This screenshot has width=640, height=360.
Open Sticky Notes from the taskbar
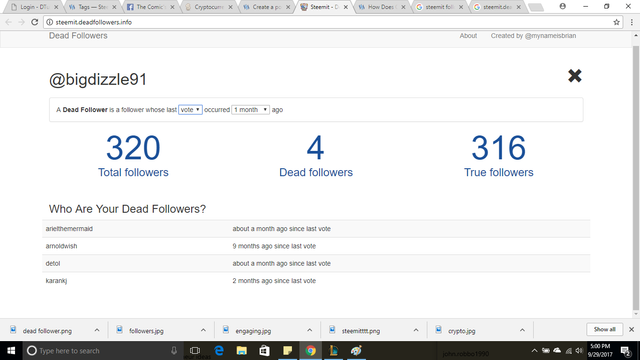[287, 351]
